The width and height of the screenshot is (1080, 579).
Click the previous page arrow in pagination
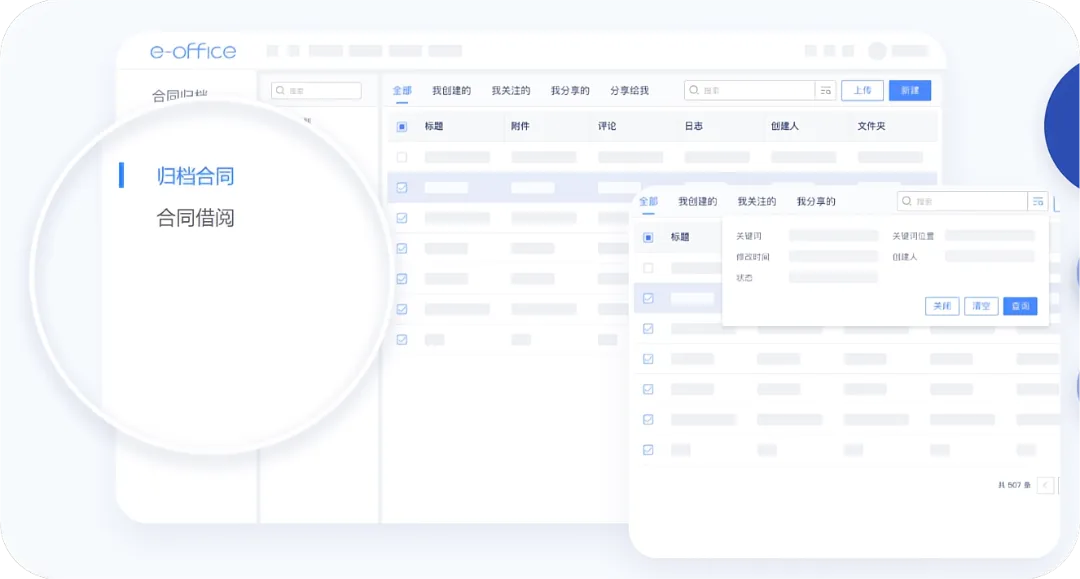(x=1045, y=485)
